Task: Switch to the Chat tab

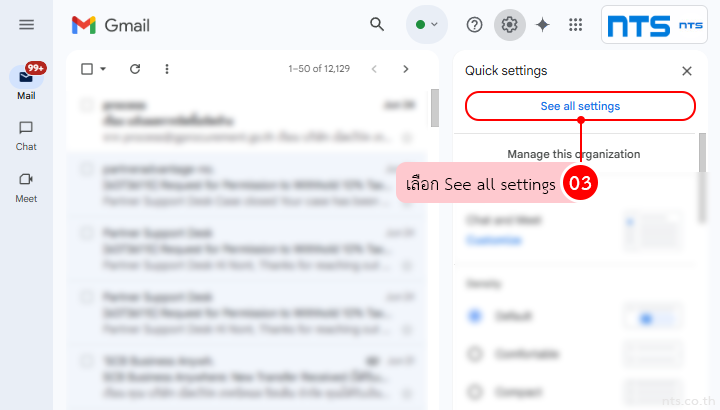Action: [26, 135]
